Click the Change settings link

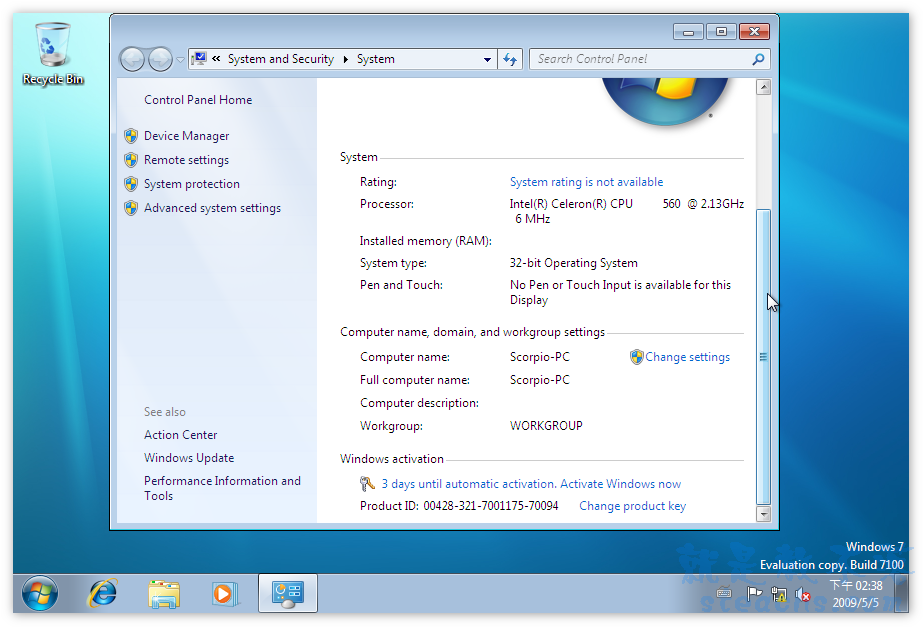pyautogui.click(x=687, y=357)
